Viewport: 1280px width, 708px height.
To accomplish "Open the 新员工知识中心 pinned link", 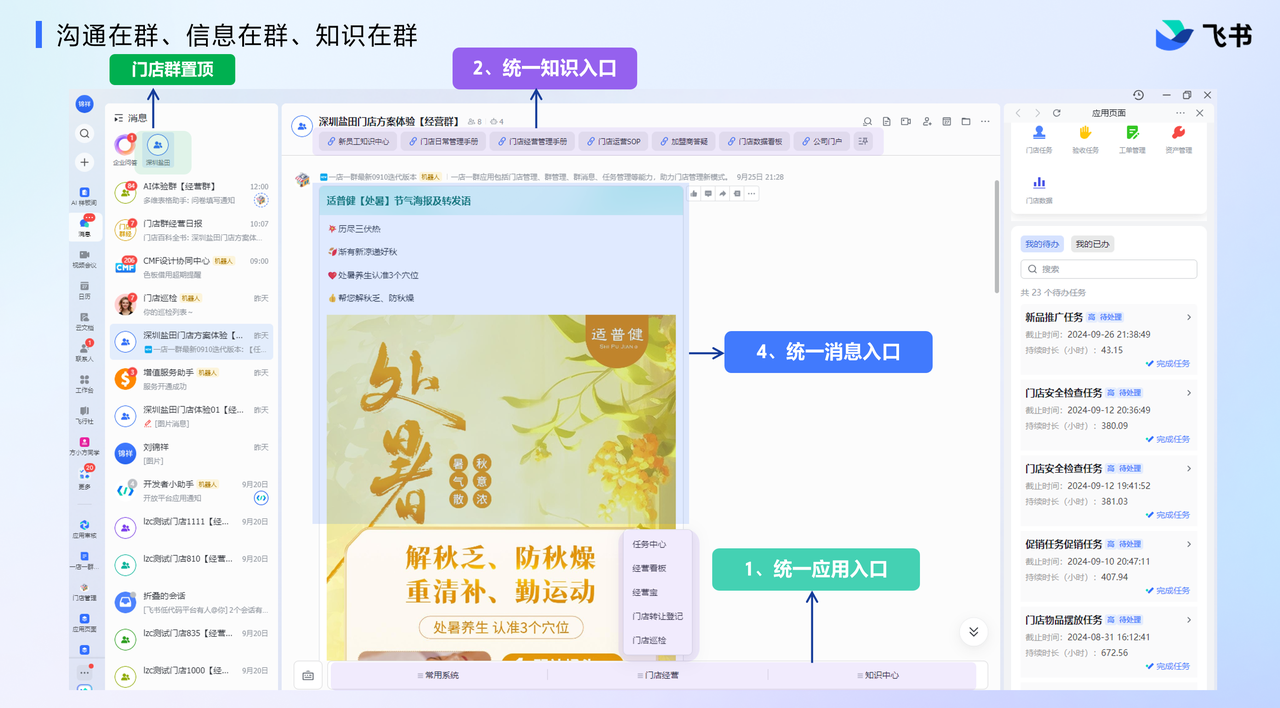I will [x=357, y=142].
